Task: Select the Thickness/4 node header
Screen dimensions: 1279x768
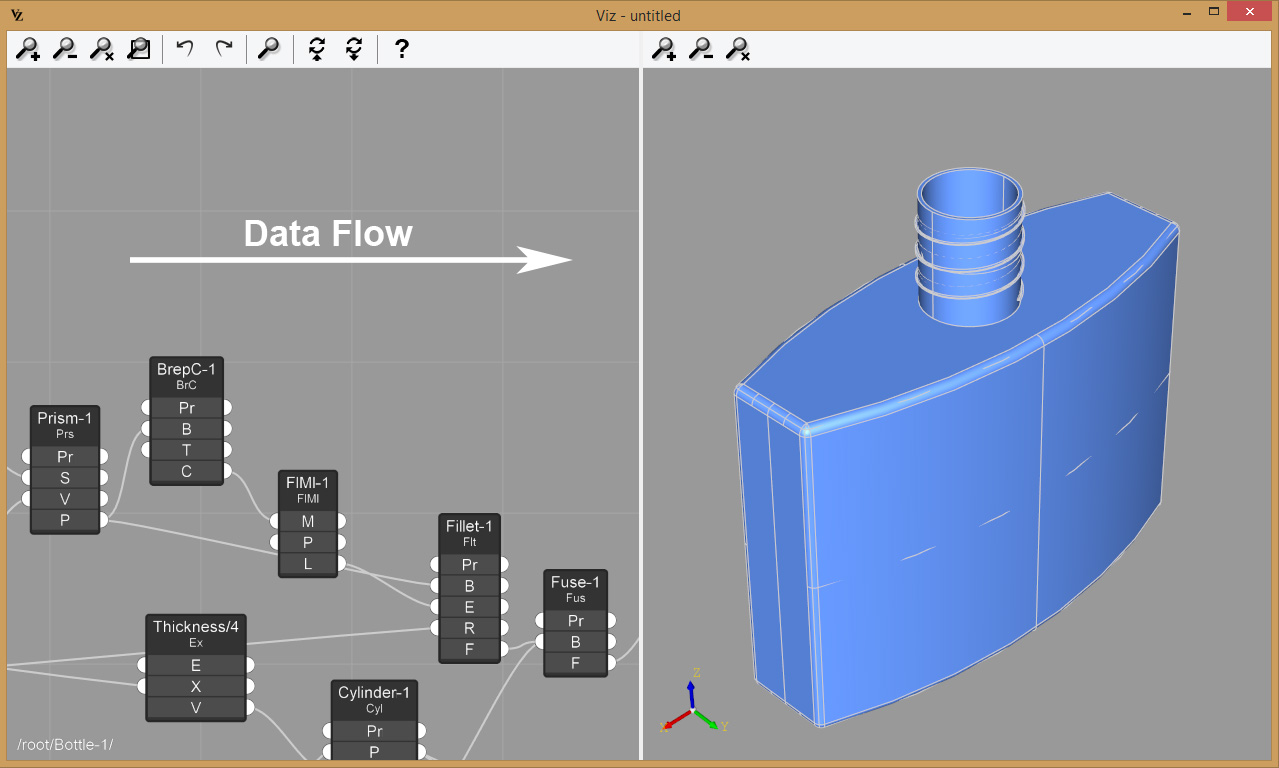Action: [196, 633]
